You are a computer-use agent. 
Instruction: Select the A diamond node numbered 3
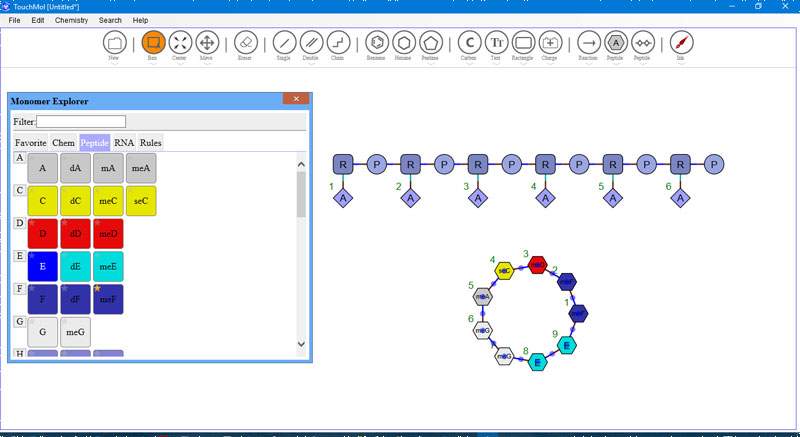point(478,198)
